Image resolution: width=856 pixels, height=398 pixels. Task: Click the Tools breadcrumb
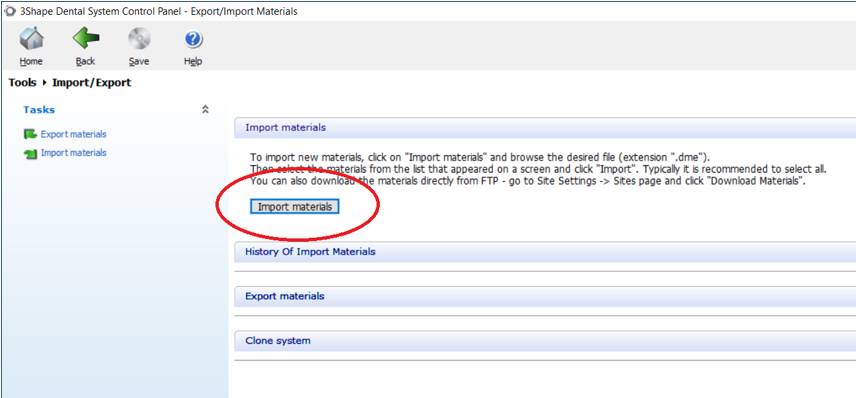click(x=22, y=83)
